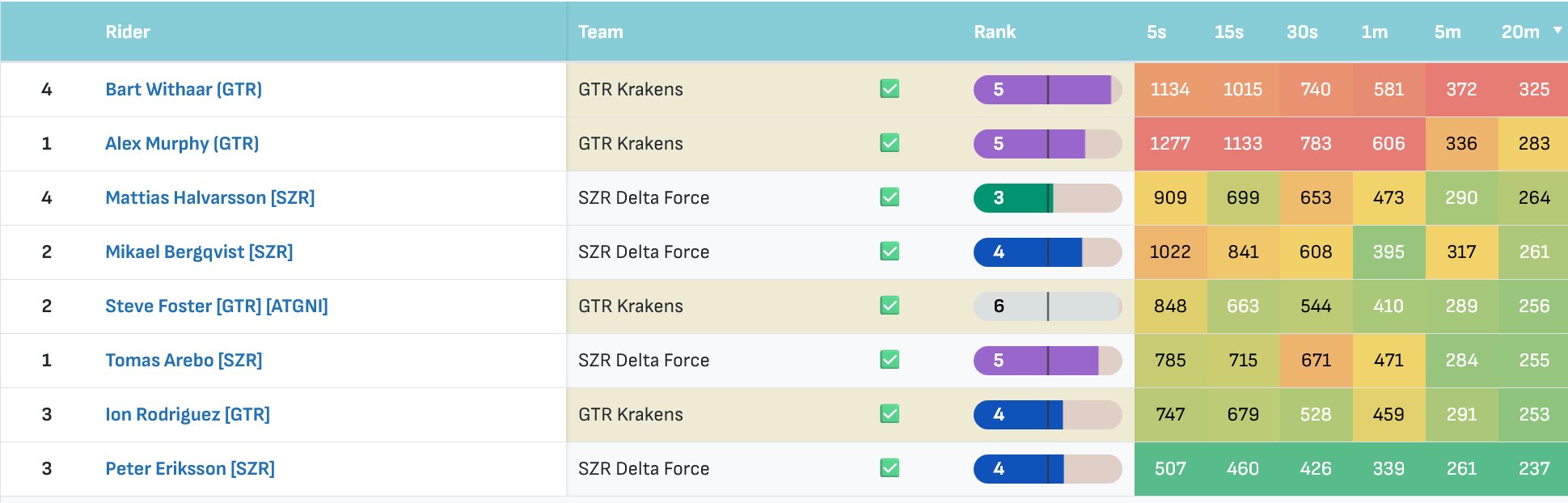Open Mattias Halvarsson [SZR] rider link
This screenshot has height=503, width=1568.
(210, 197)
